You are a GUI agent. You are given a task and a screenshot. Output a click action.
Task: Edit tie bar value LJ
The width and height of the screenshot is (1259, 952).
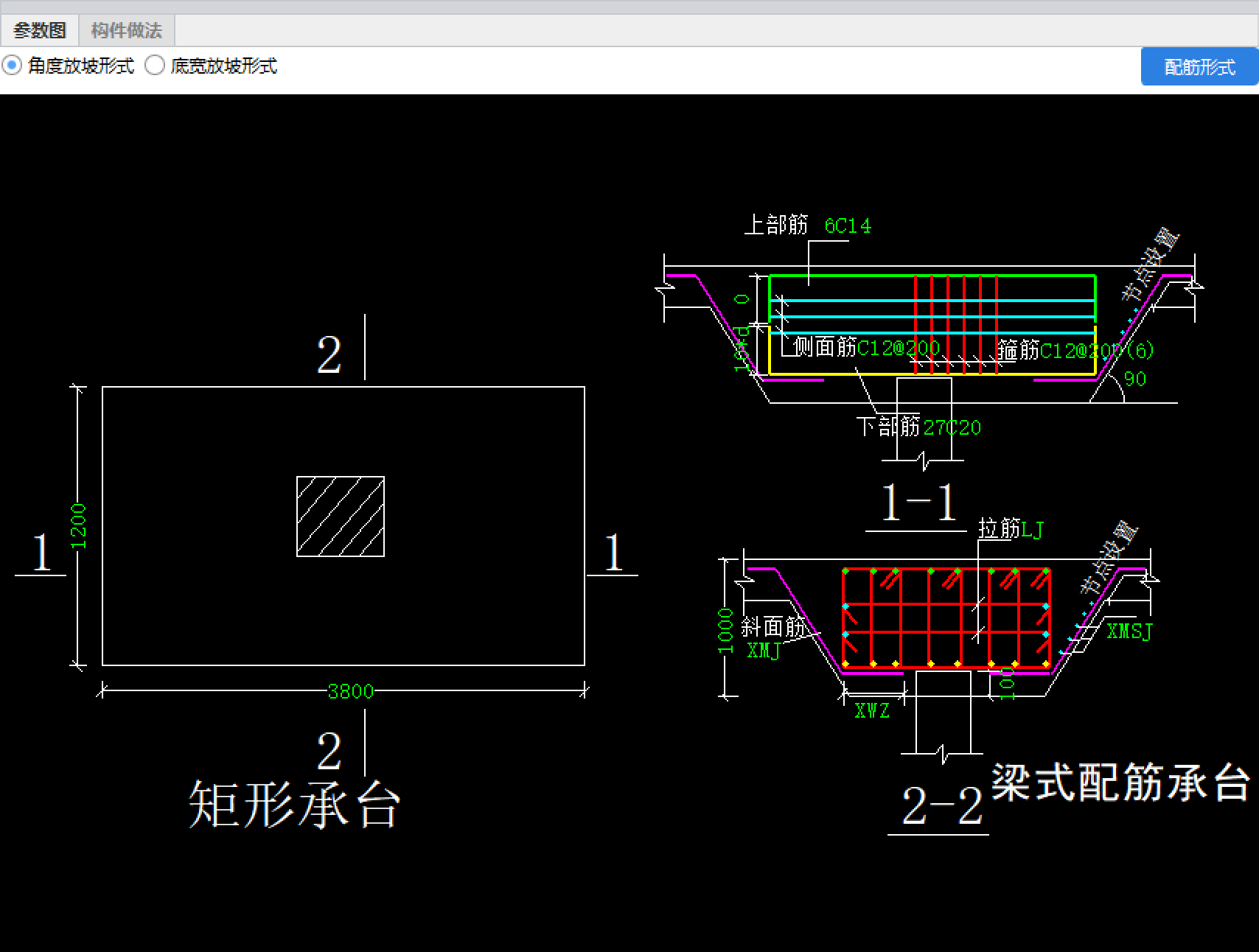[1032, 529]
